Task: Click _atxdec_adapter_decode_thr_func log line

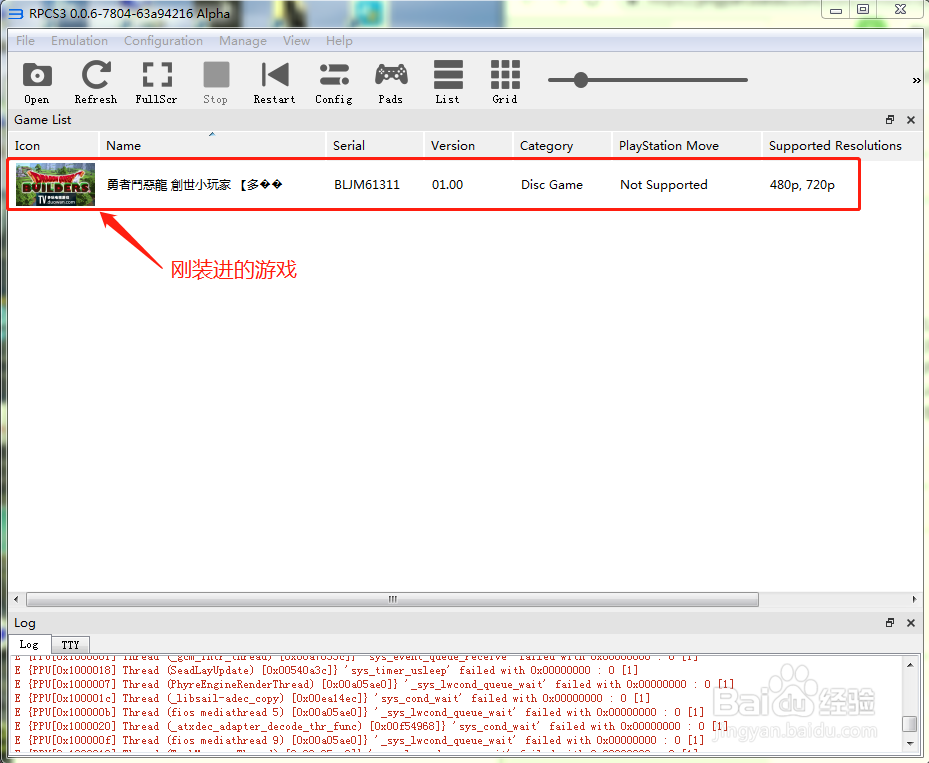Action: point(371,726)
